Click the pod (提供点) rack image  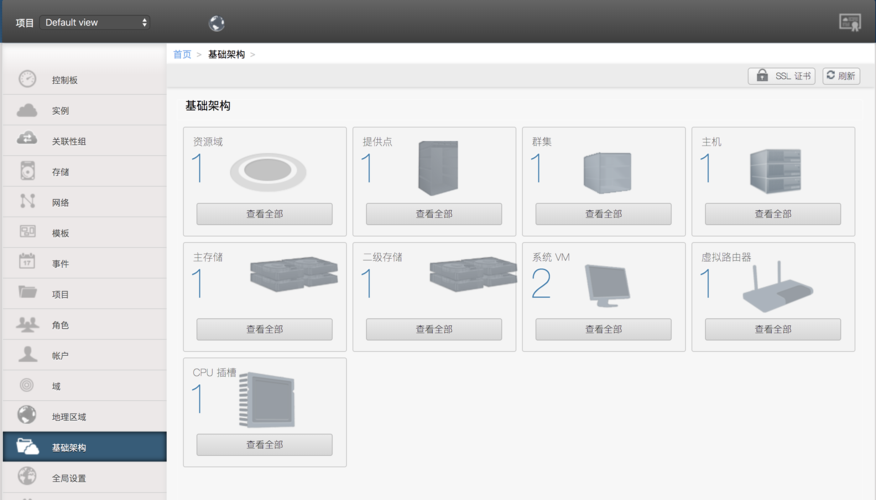click(x=438, y=168)
